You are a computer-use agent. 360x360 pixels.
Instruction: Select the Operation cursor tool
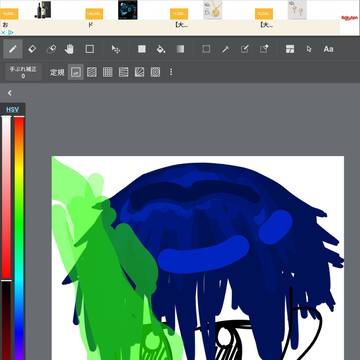tap(309, 49)
